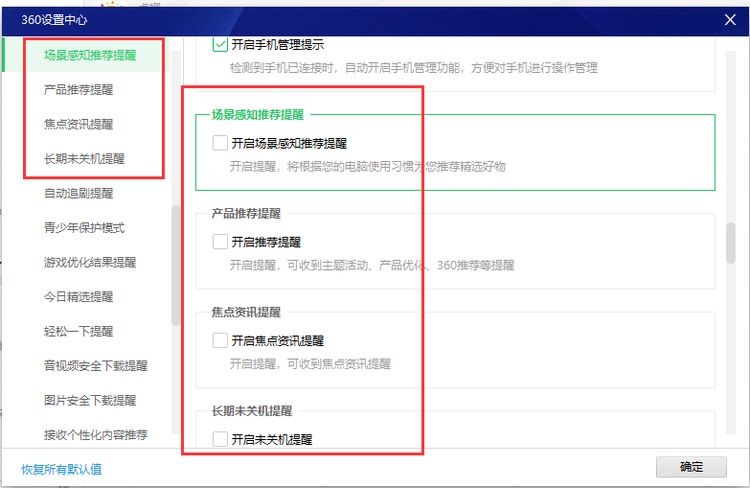Click the left sidebar scrollbar thumb
Screen dimensions: 750x488
(176, 265)
